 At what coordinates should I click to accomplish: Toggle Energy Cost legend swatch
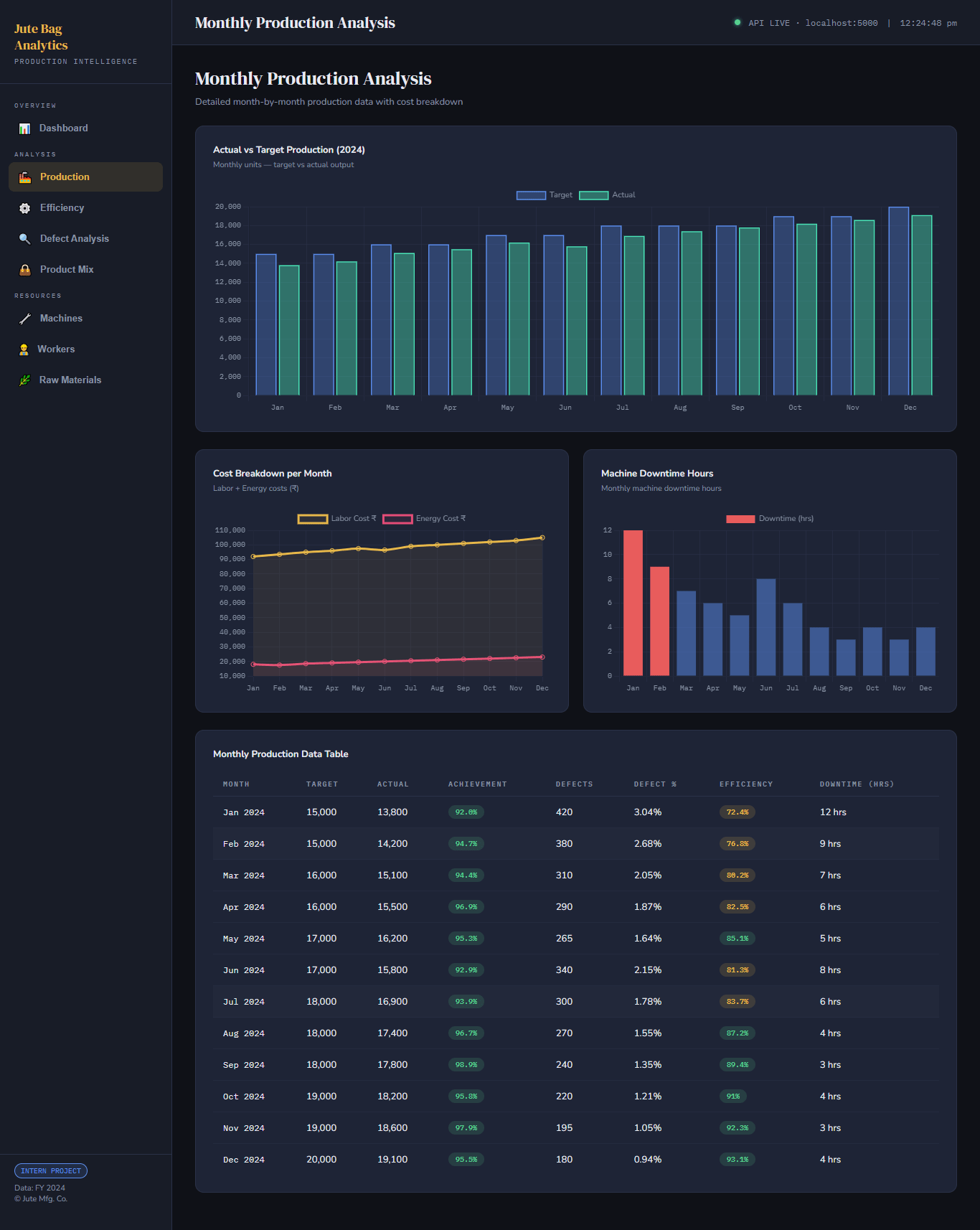(397, 519)
